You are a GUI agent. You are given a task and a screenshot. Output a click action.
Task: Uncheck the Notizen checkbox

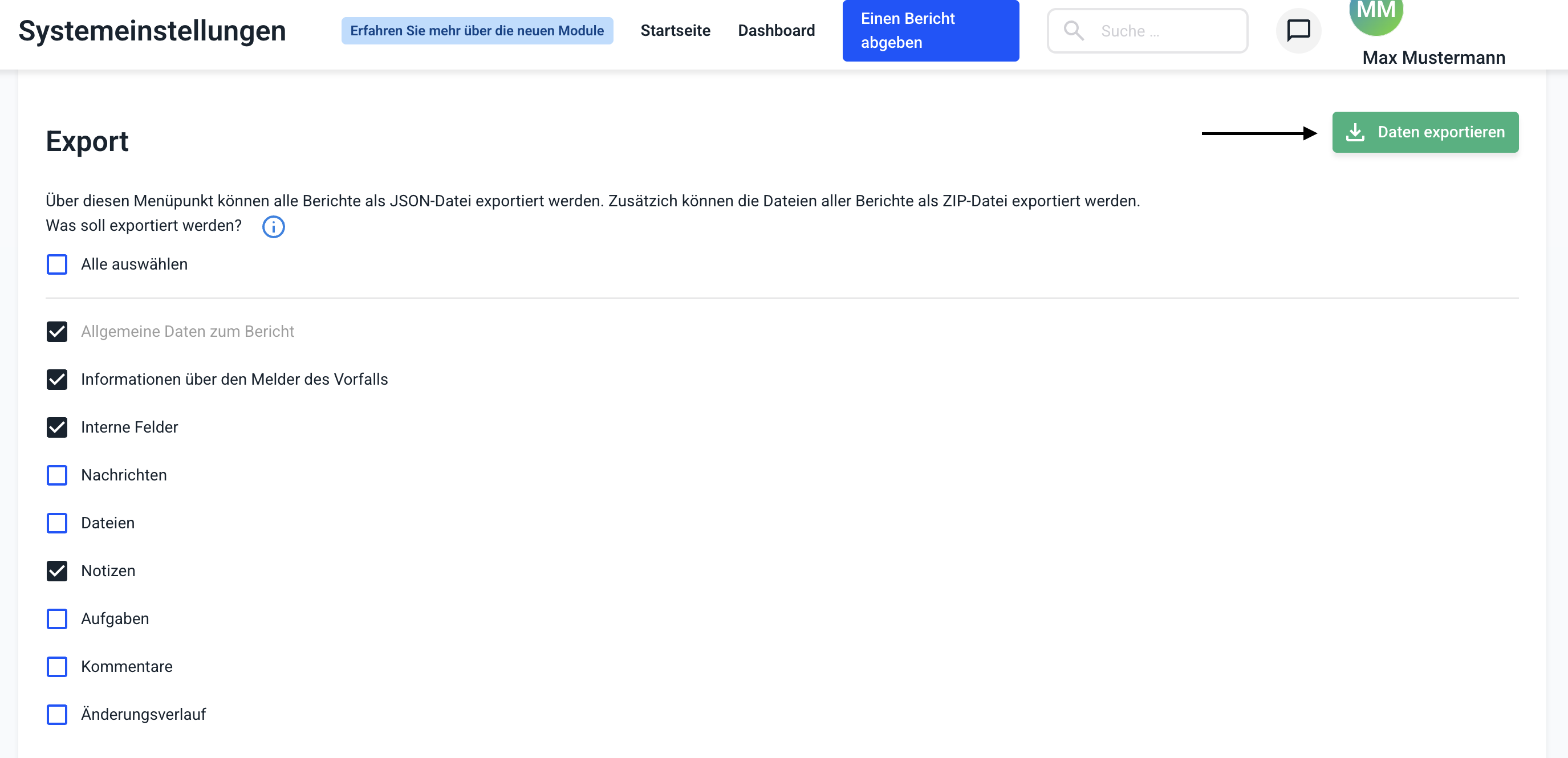tap(57, 571)
